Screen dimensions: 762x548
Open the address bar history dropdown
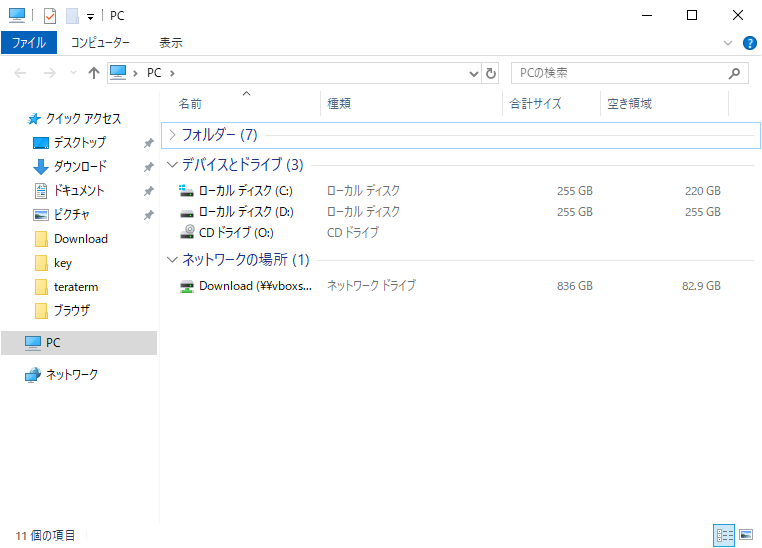[473, 73]
